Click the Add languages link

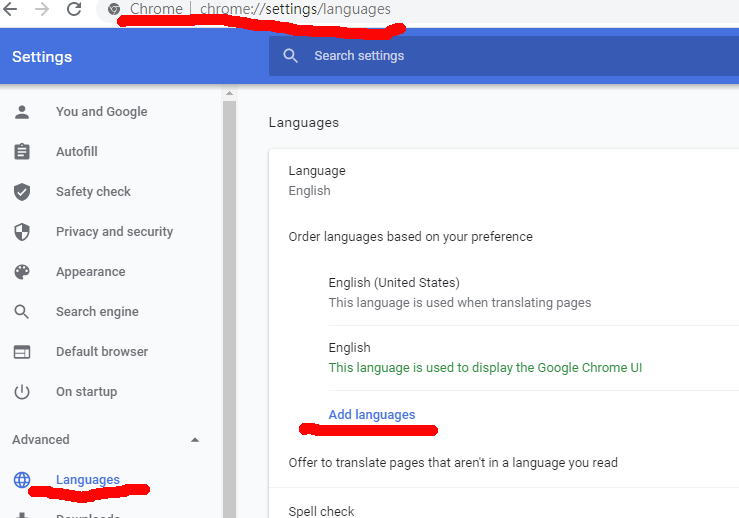[x=371, y=415]
